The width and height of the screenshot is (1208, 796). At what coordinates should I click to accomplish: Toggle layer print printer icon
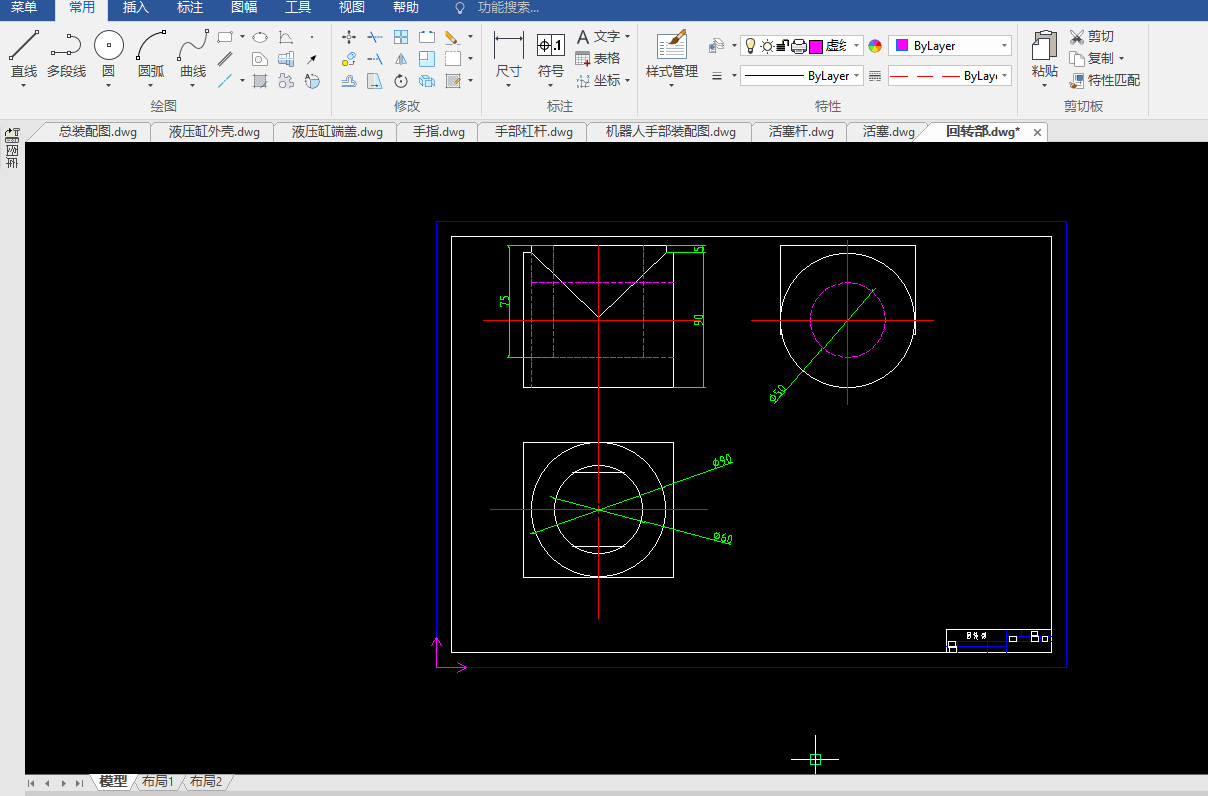pos(799,46)
